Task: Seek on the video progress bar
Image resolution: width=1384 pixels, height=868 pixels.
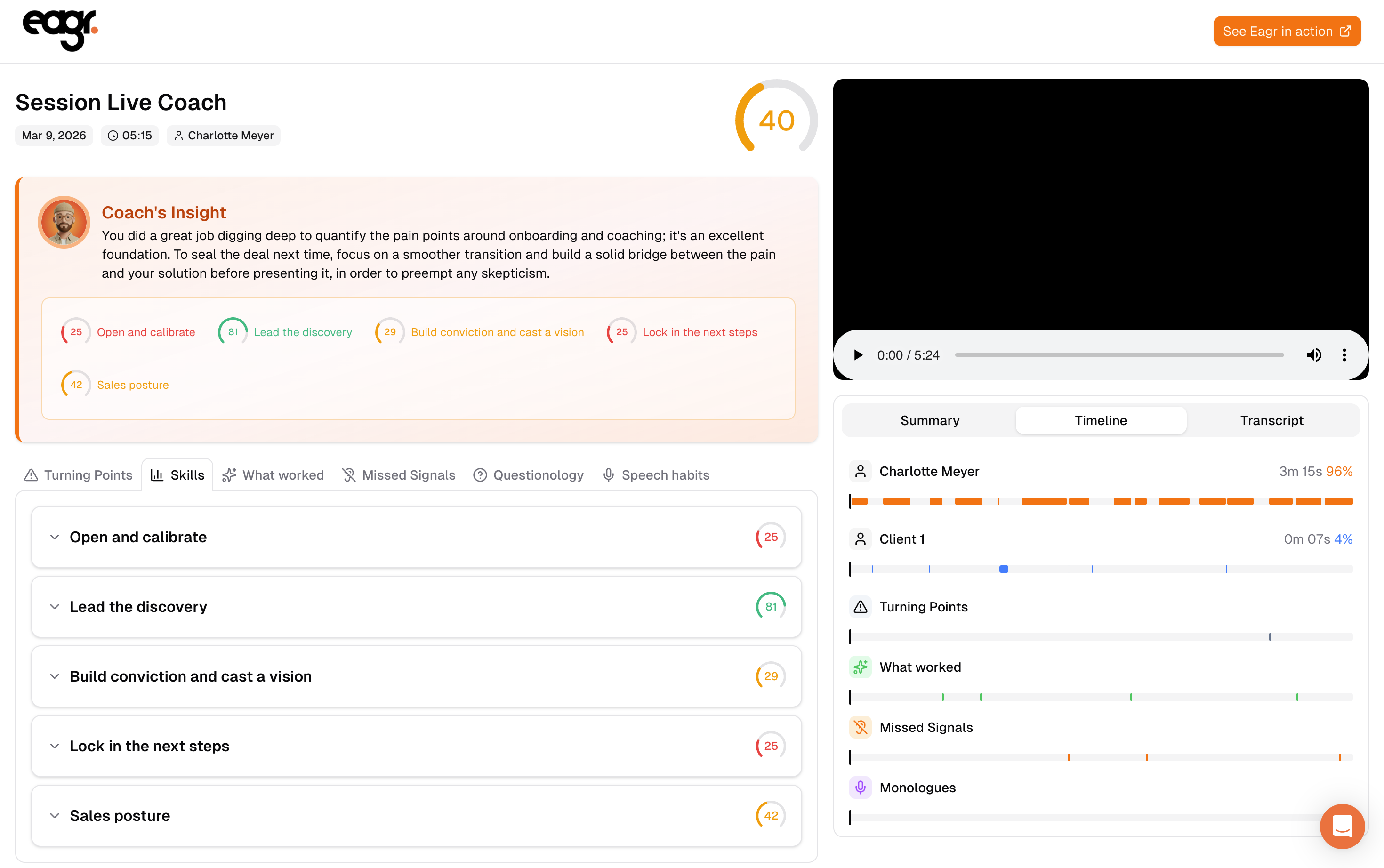Action: click(x=1119, y=355)
